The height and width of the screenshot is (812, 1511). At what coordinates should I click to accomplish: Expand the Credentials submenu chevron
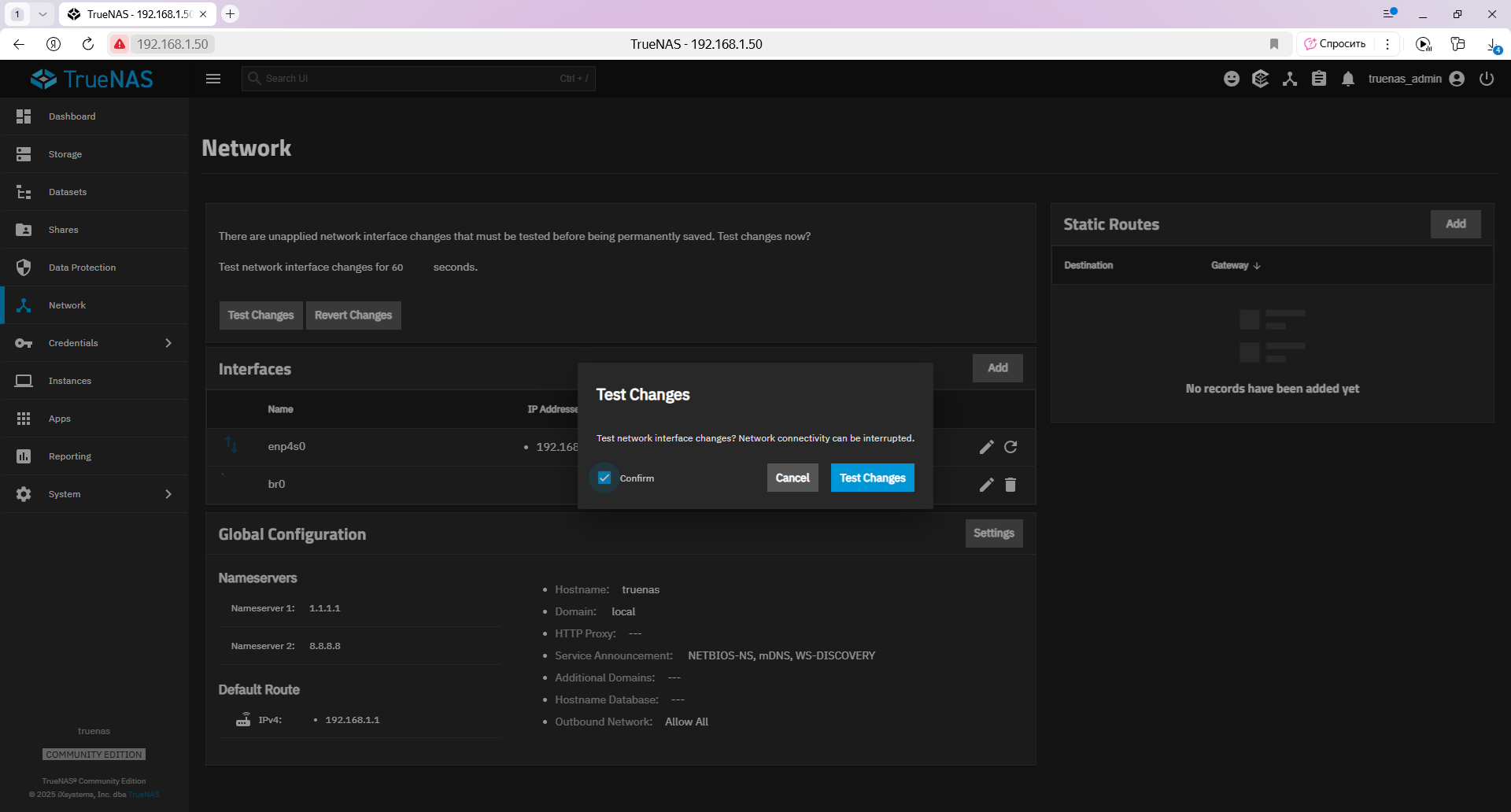[x=168, y=343]
